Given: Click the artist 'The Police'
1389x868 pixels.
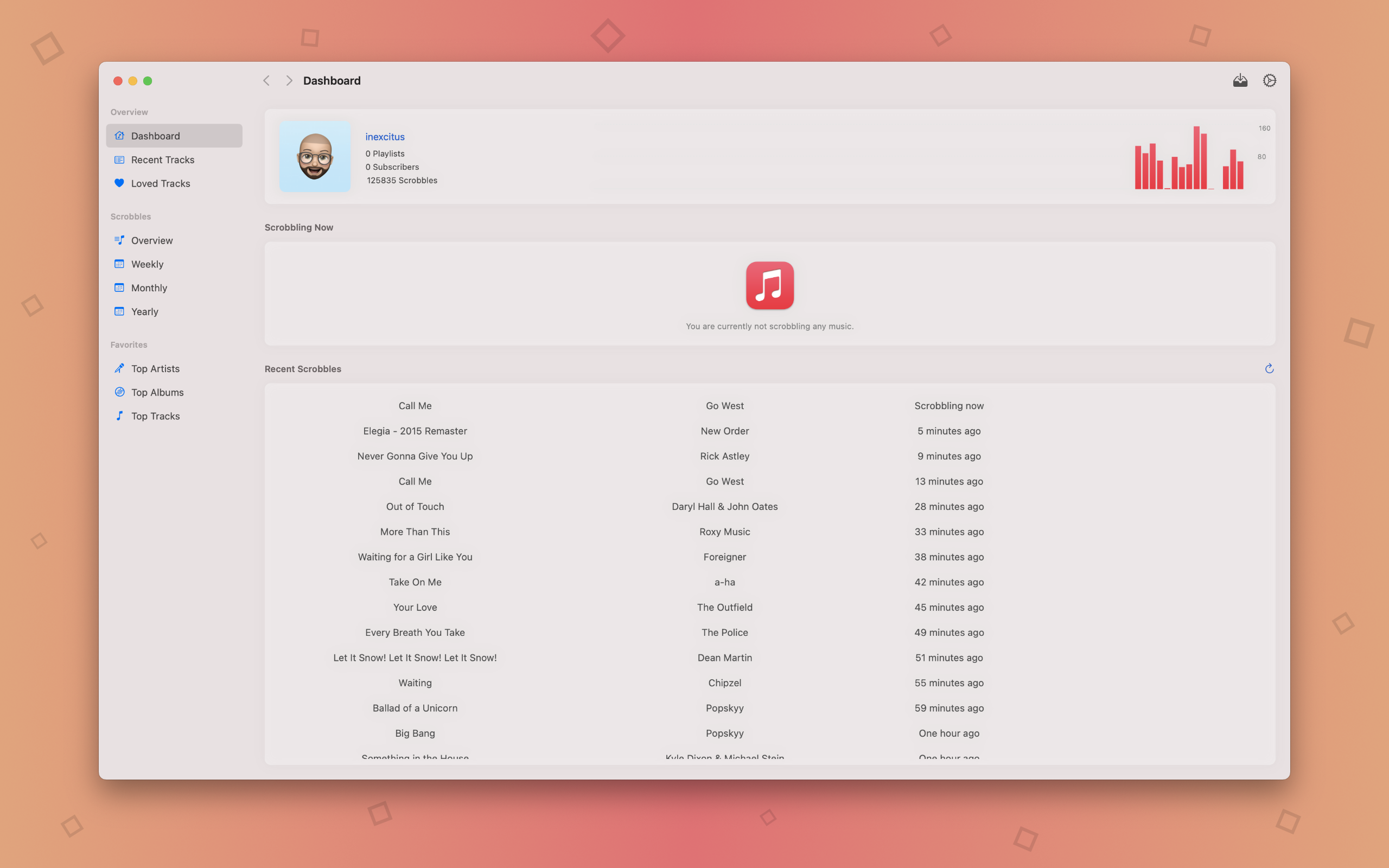Looking at the screenshot, I should coord(724,633).
